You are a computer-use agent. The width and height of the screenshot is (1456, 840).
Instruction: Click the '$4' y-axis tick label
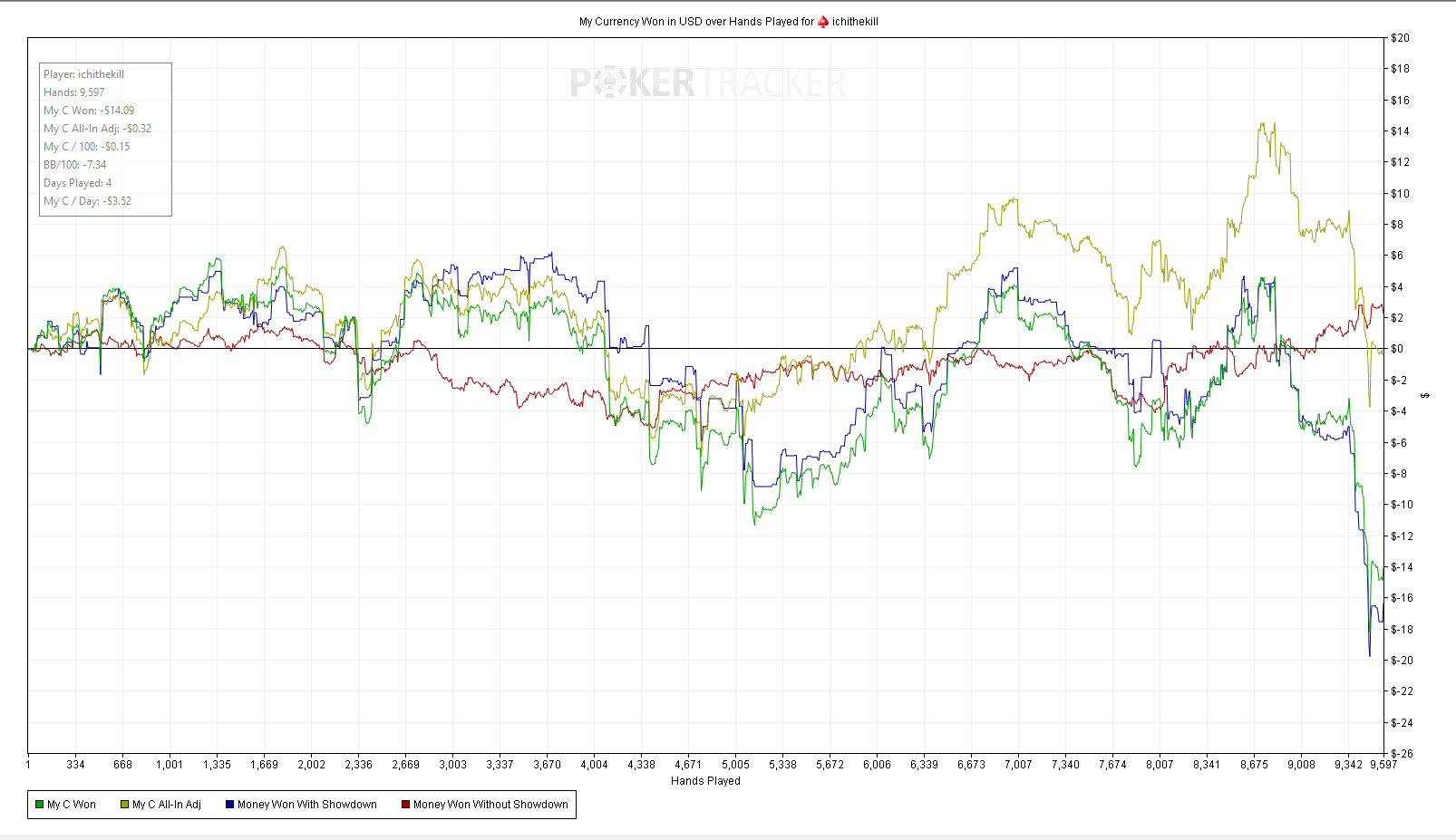point(1397,287)
